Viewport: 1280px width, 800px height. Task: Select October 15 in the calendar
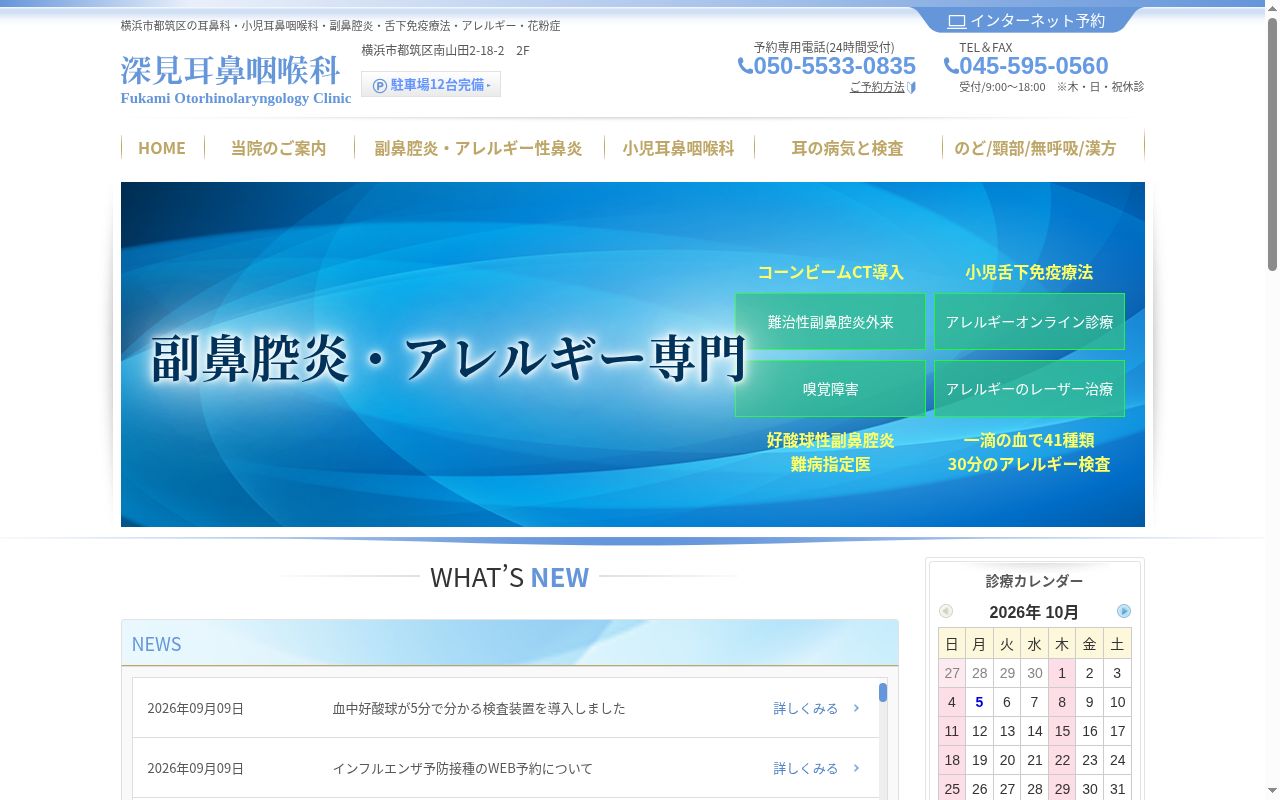(1062, 731)
